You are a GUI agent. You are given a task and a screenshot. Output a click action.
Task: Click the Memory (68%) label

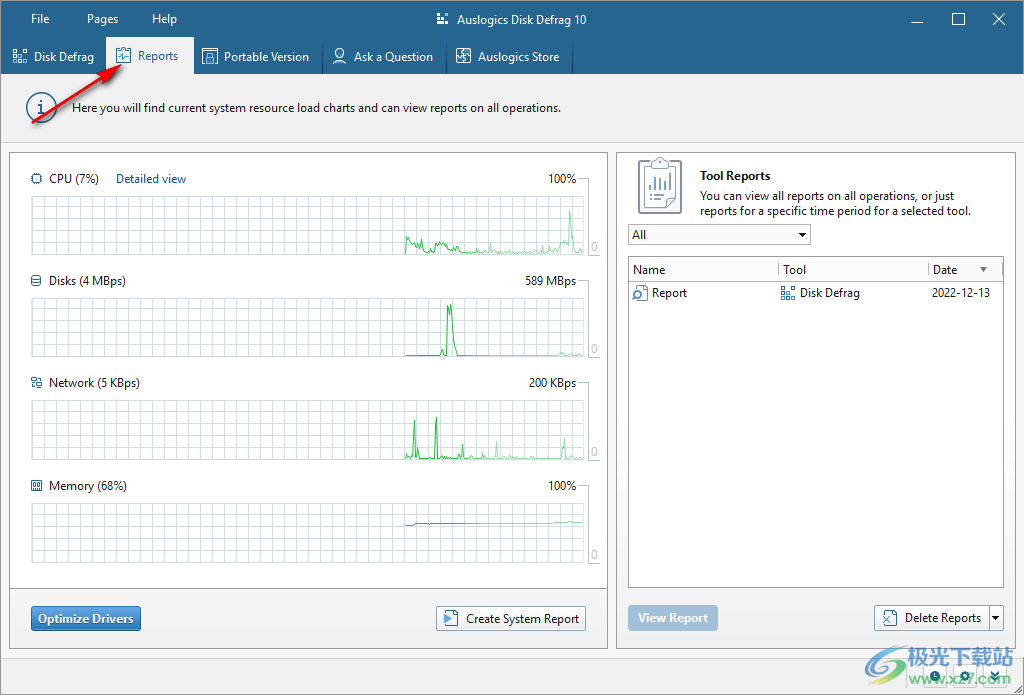(88, 485)
